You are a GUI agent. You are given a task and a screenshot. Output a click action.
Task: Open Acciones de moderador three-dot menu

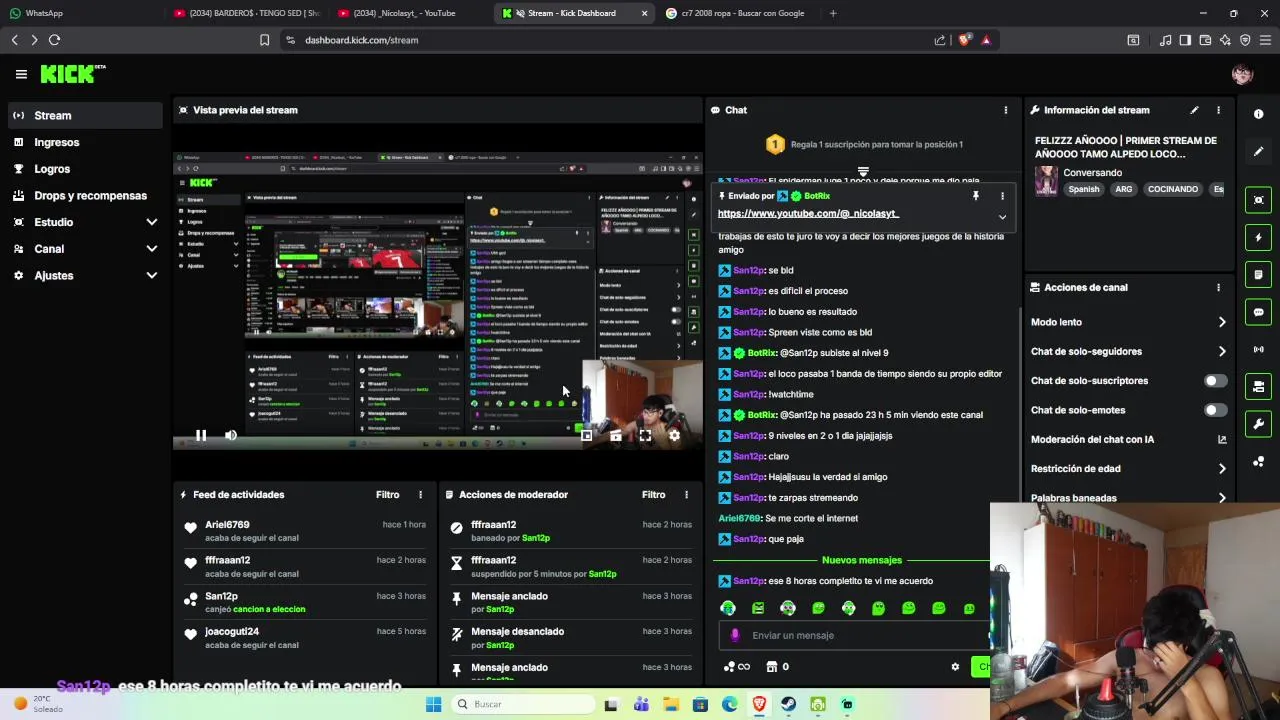686,494
